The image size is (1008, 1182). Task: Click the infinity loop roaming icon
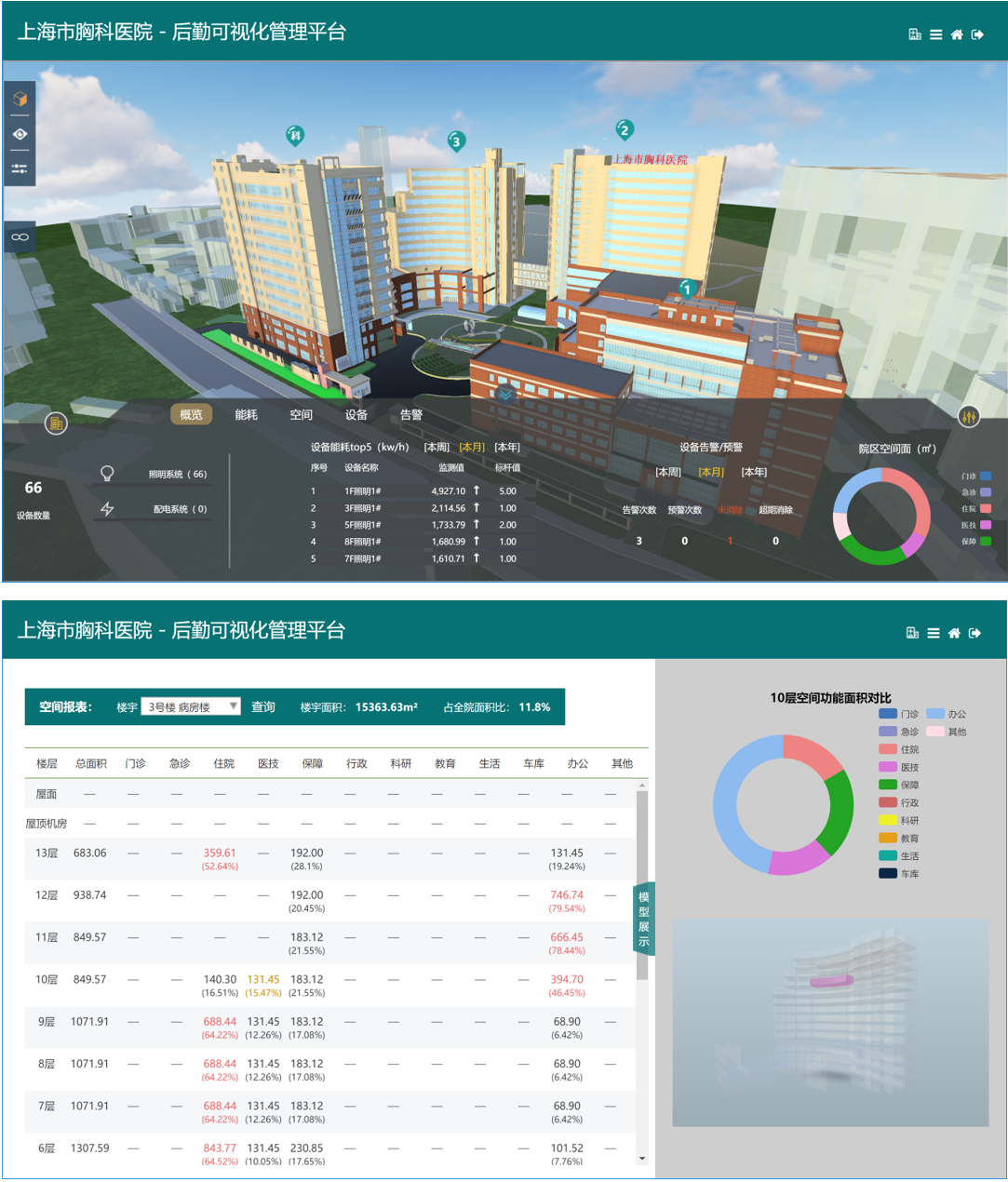coord(20,237)
